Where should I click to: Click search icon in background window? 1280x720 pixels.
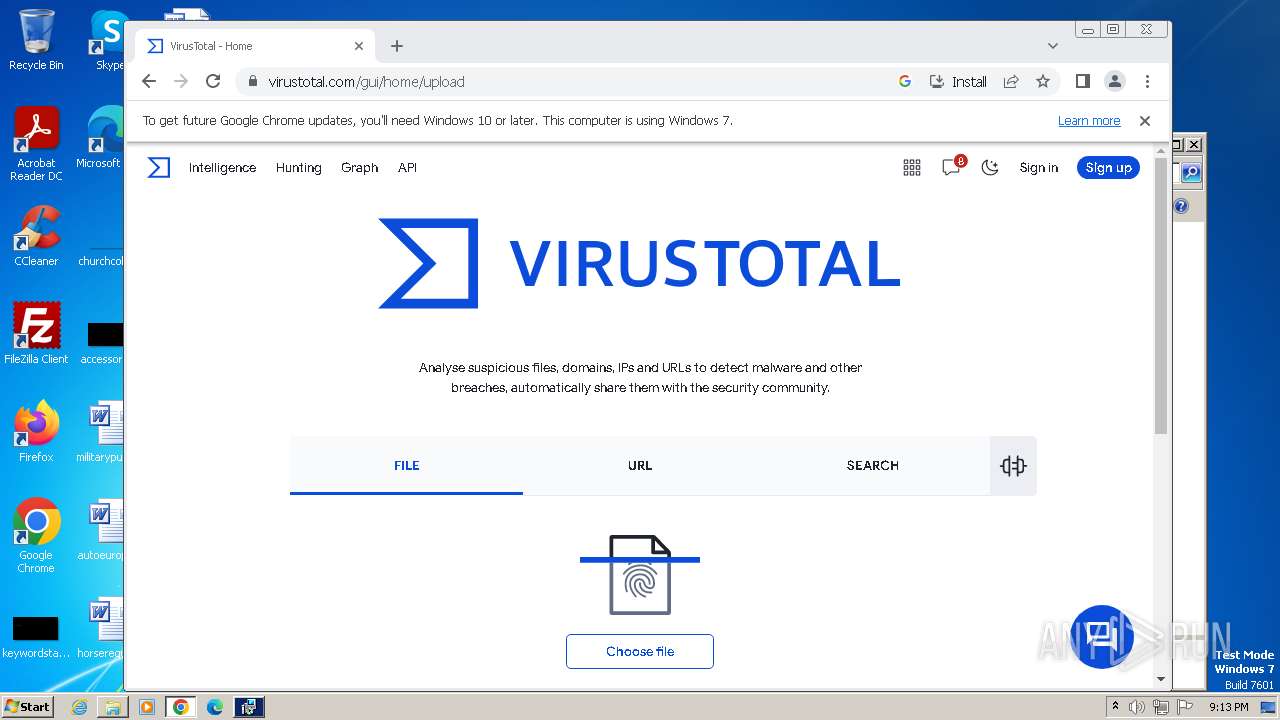pos(1191,173)
